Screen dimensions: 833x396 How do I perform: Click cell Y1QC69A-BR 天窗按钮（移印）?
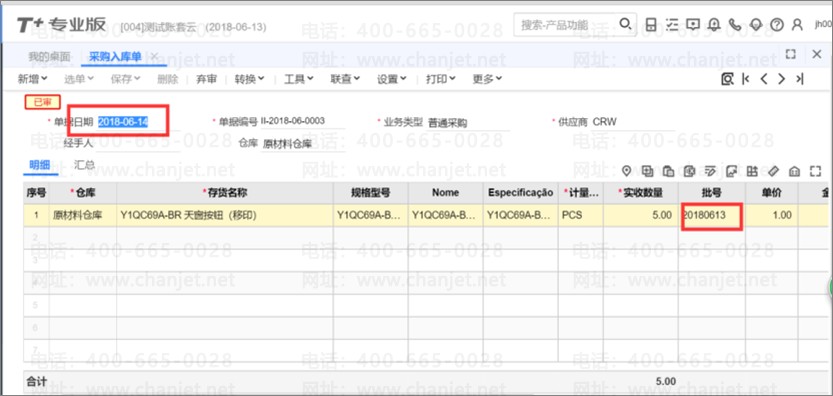pyautogui.click(x=225, y=215)
